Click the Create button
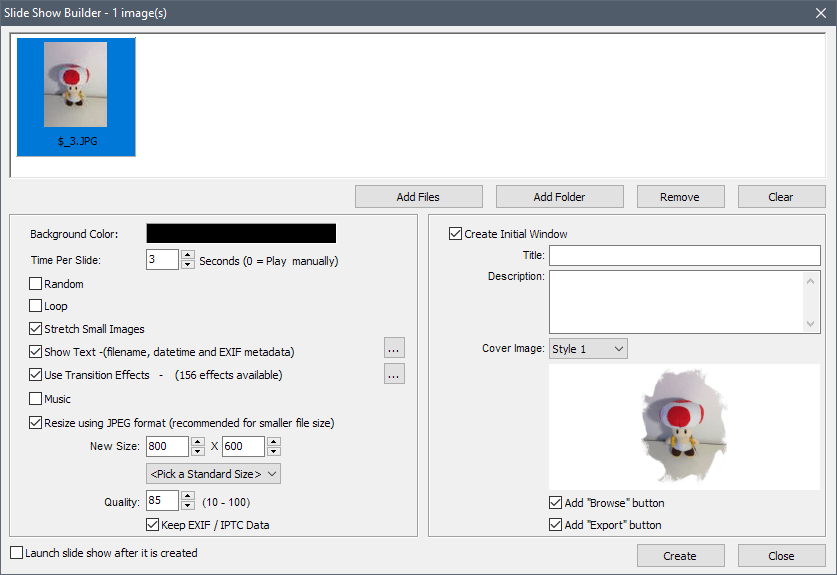The height and width of the screenshot is (575, 837). tap(680, 556)
